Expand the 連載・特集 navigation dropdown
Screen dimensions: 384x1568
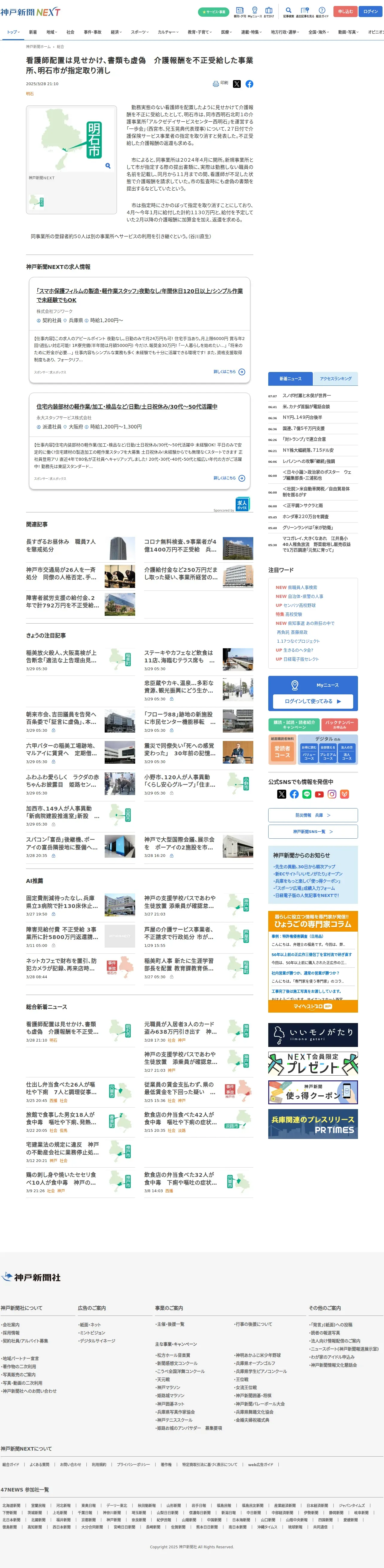click(x=252, y=32)
